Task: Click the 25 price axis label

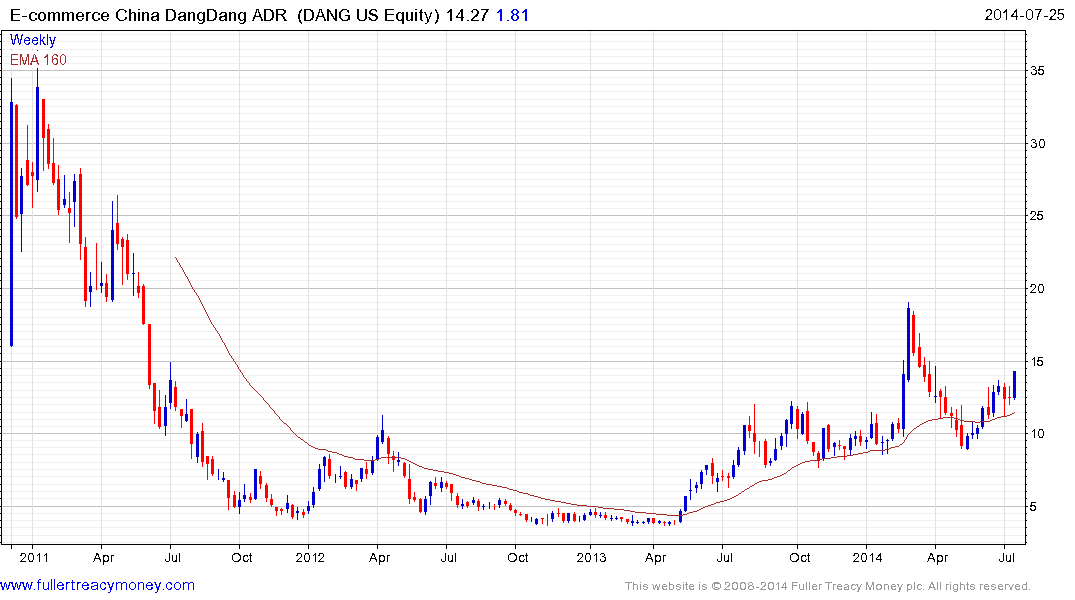Action: click(1037, 216)
